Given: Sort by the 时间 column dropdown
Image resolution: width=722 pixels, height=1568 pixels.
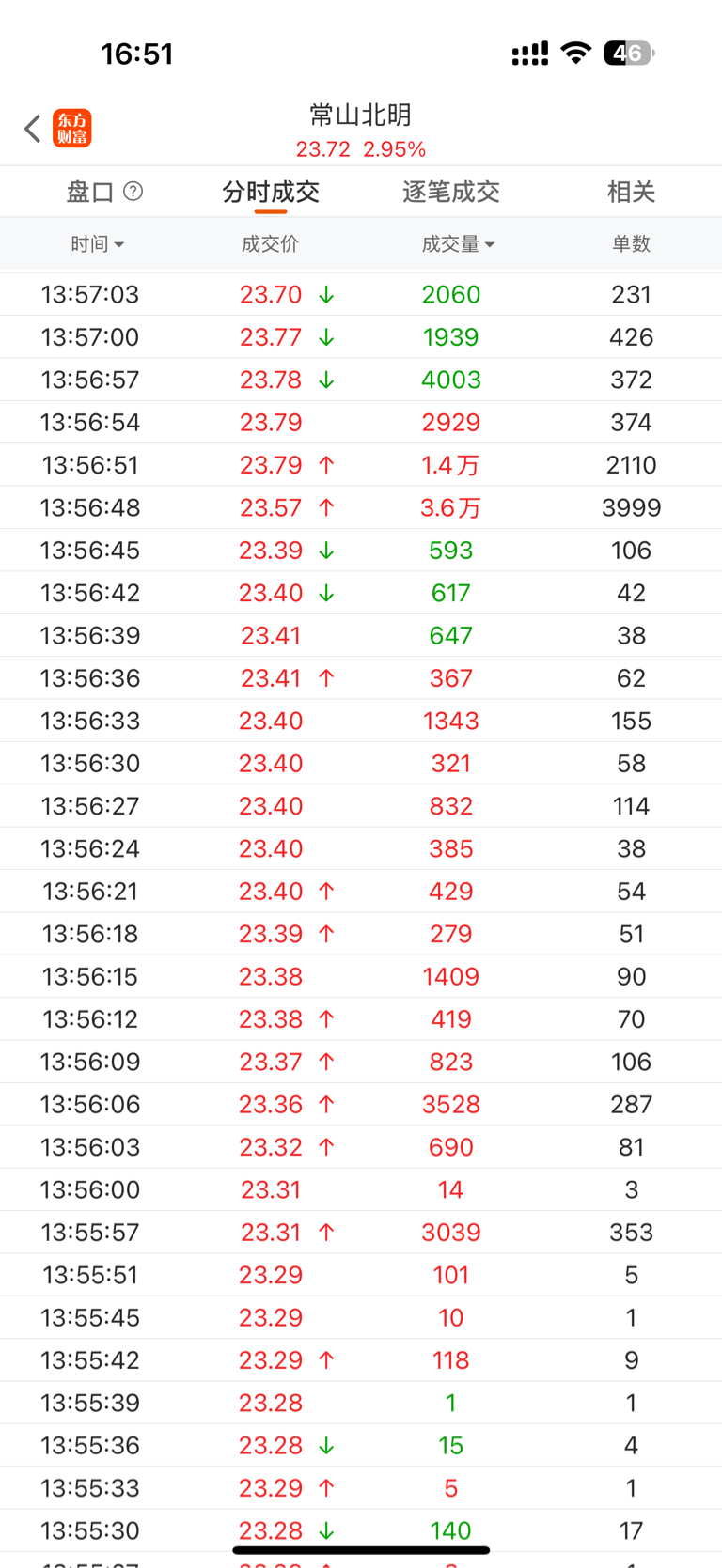Looking at the screenshot, I should pyautogui.click(x=97, y=244).
